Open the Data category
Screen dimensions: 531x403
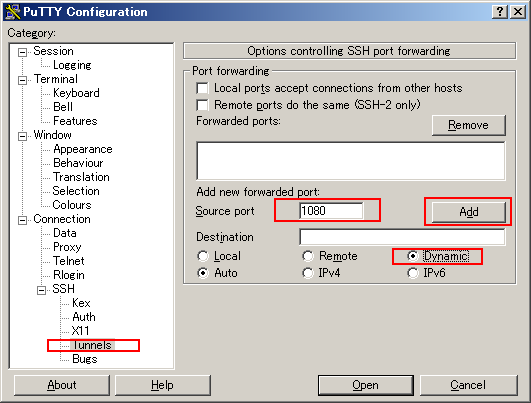(x=65, y=233)
